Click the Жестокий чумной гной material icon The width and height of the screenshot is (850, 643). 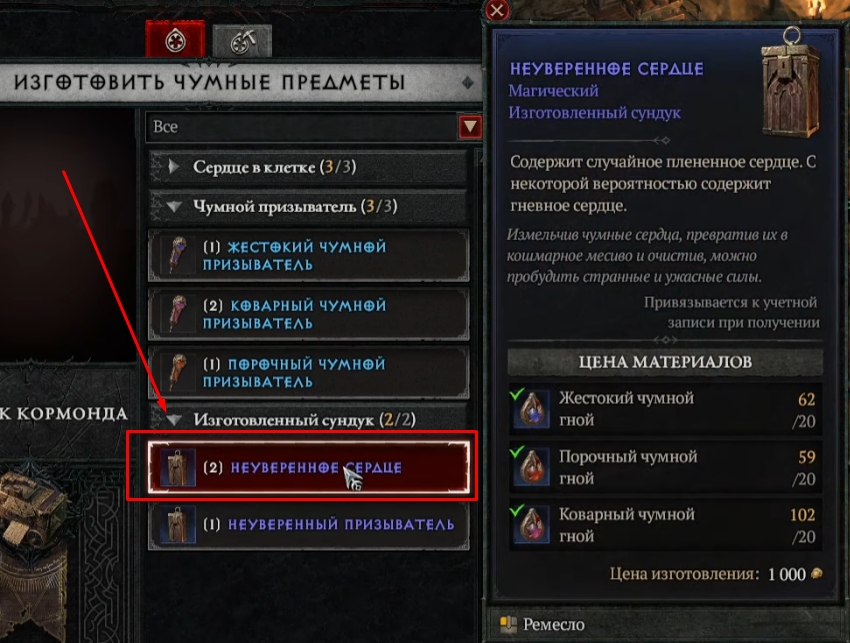click(x=532, y=409)
